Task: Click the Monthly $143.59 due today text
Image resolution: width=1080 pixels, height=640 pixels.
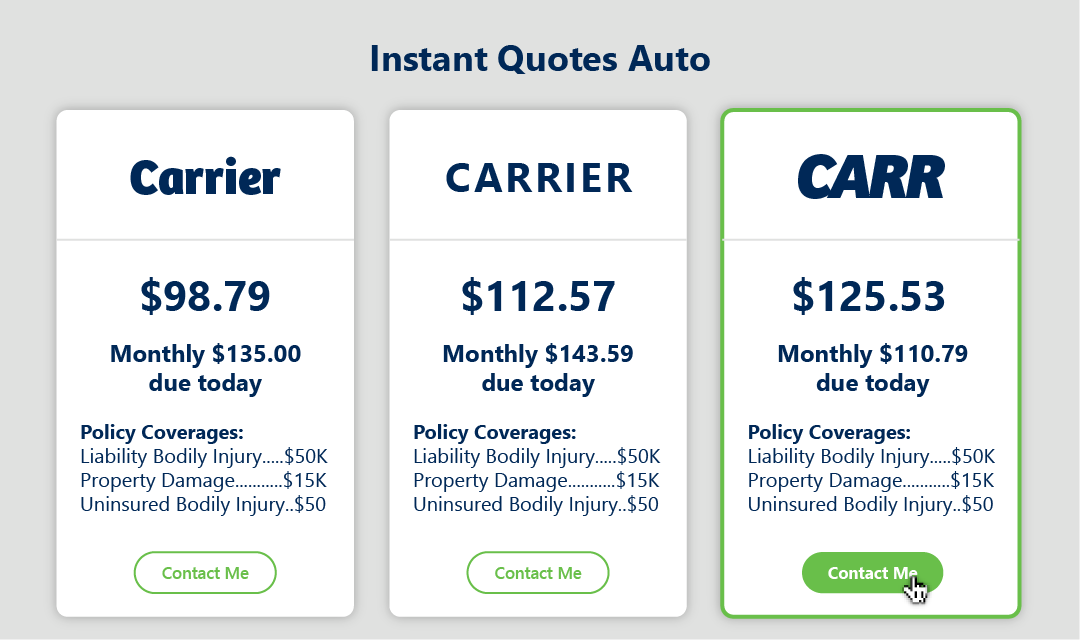Action: (x=538, y=368)
